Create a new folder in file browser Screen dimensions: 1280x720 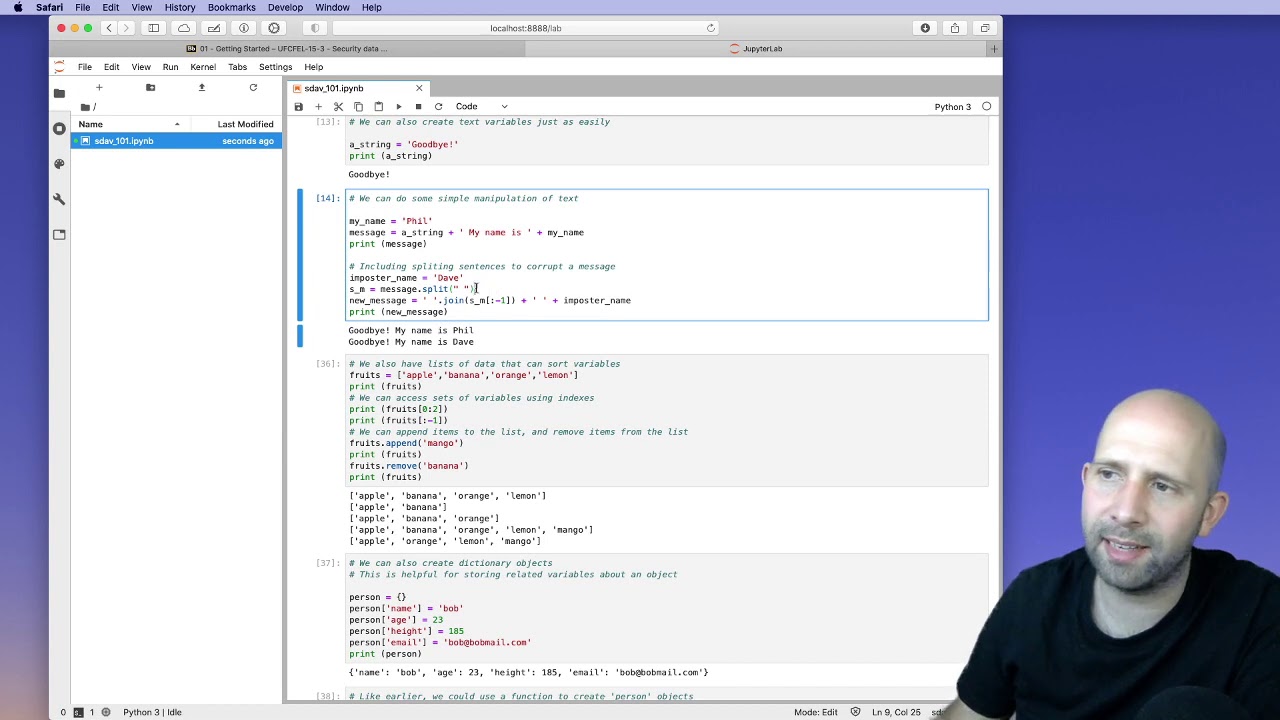pos(150,88)
